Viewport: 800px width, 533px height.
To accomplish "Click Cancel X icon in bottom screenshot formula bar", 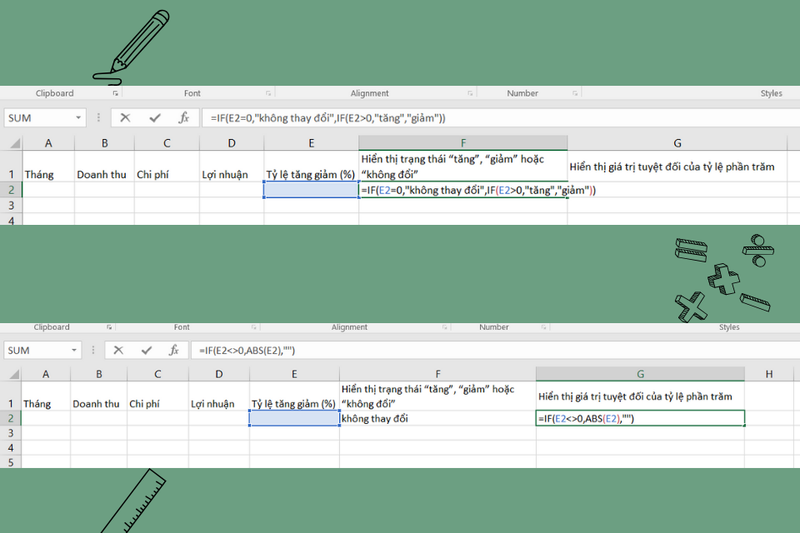I will coord(118,350).
